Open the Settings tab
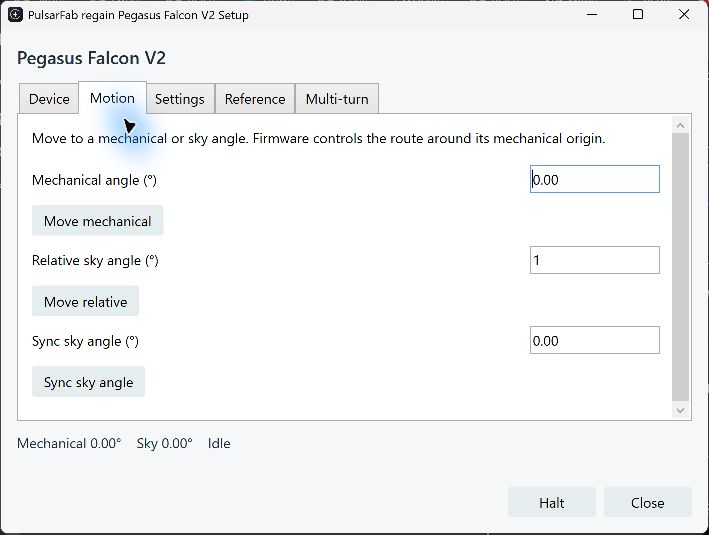Viewport: 709px width, 535px height. pos(180,99)
